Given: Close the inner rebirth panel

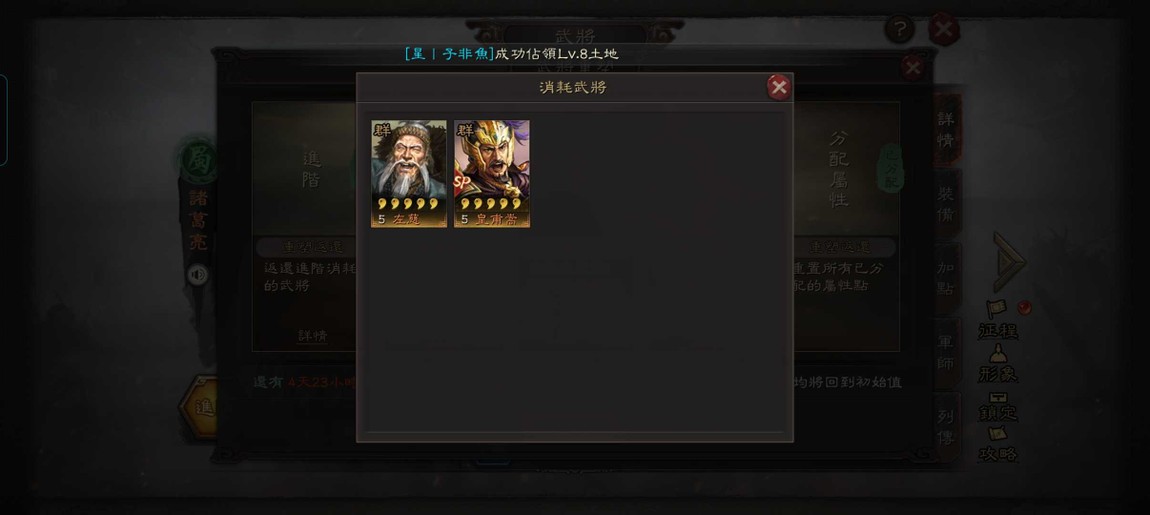Looking at the screenshot, I should pos(913,69).
